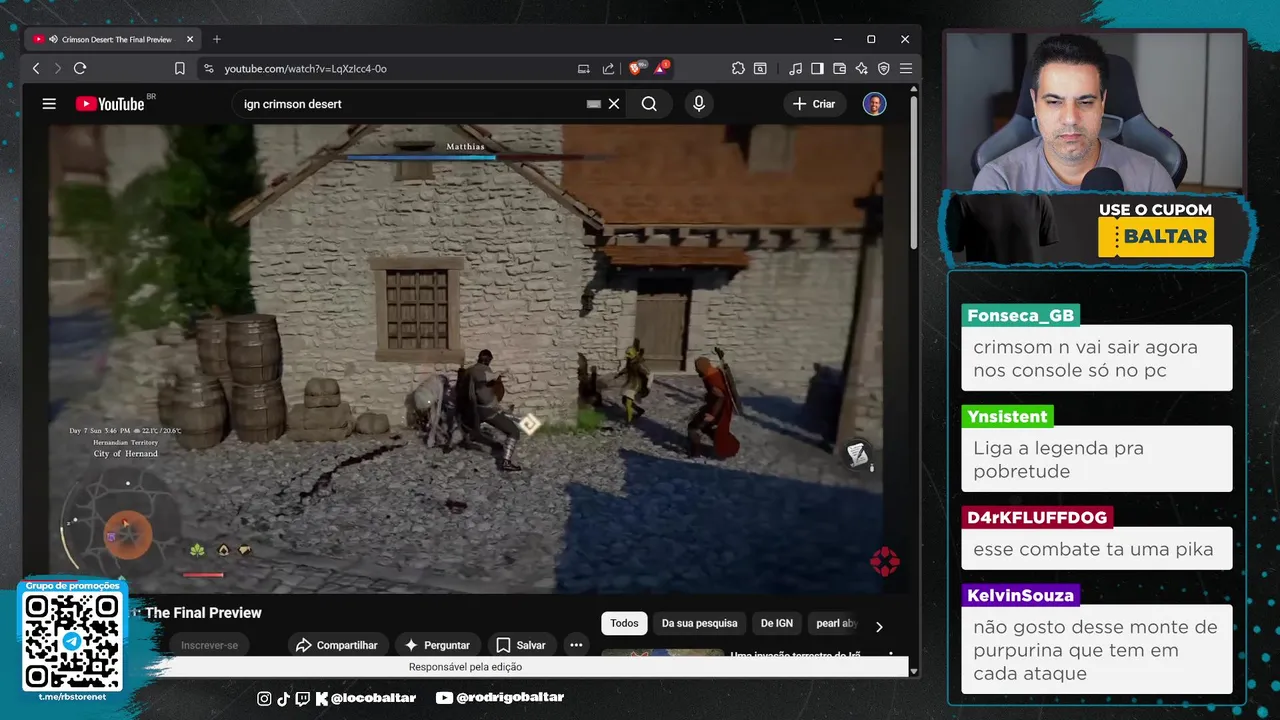Reload the page in the browser

click(80, 68)
